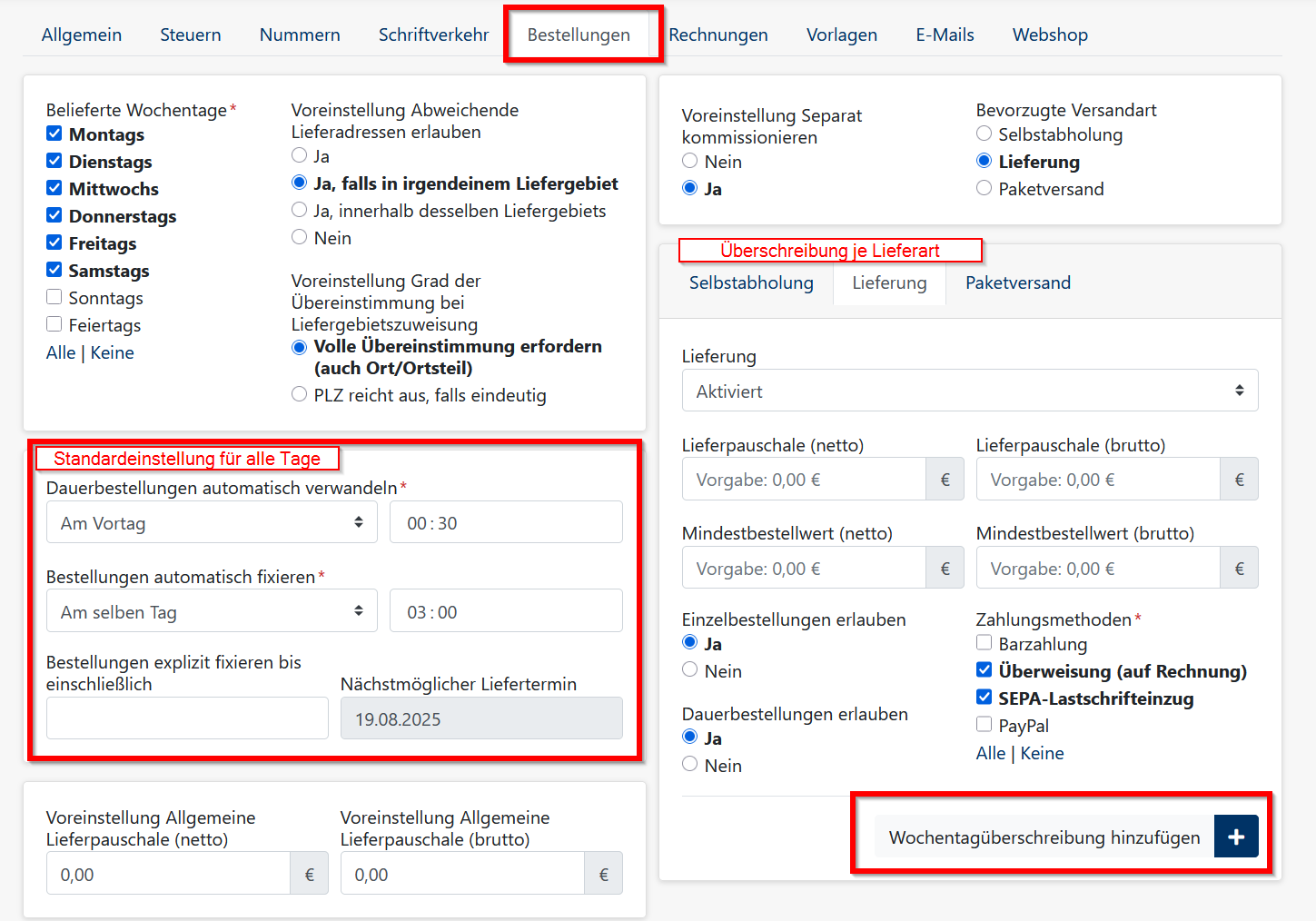Click the Mindestbestellwert (brutto) input field
Viewport: 1316px width, 921px height.
tap(1098, 569)
